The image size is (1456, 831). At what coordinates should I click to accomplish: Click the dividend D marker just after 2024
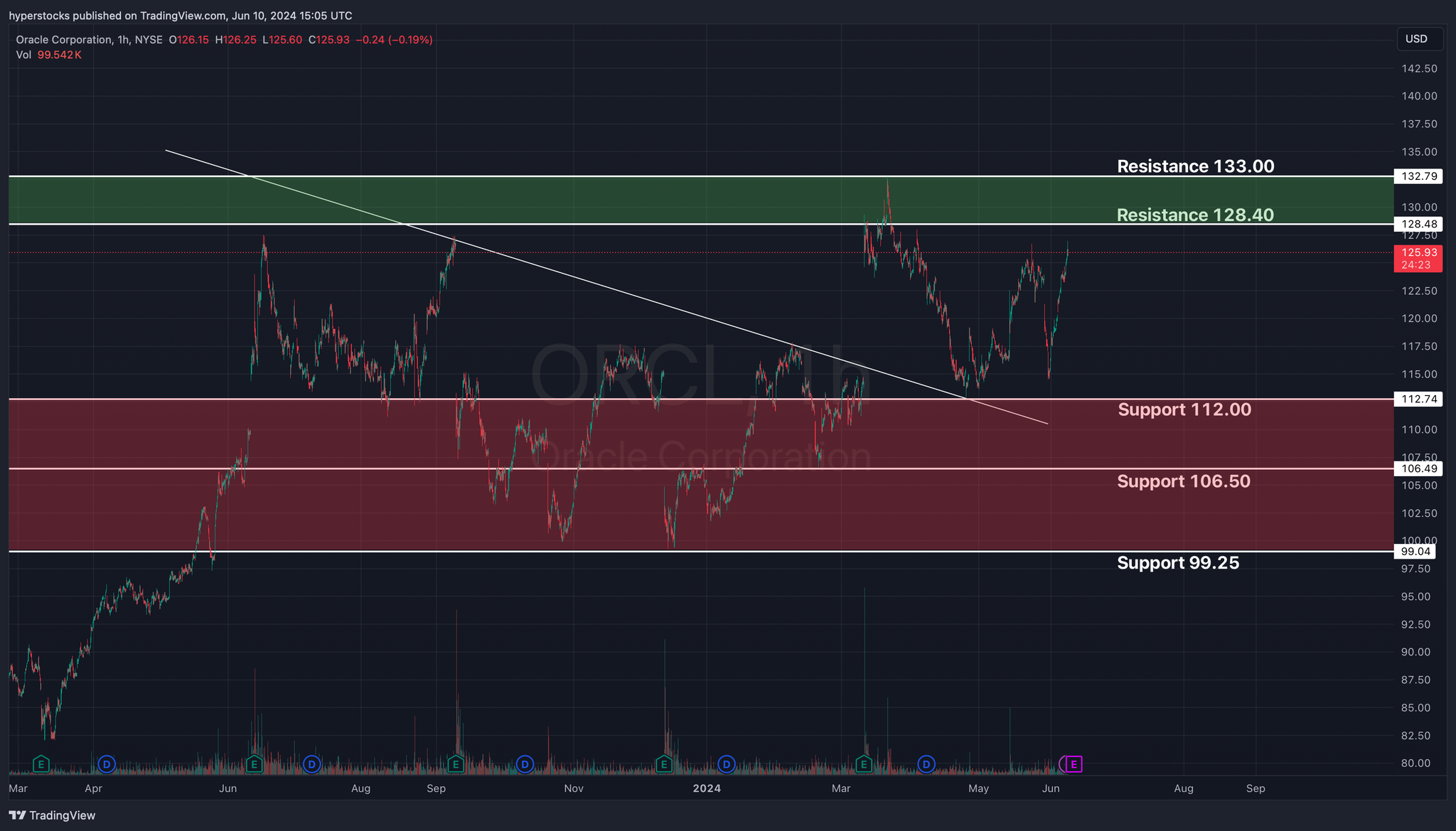pos(726,764)
